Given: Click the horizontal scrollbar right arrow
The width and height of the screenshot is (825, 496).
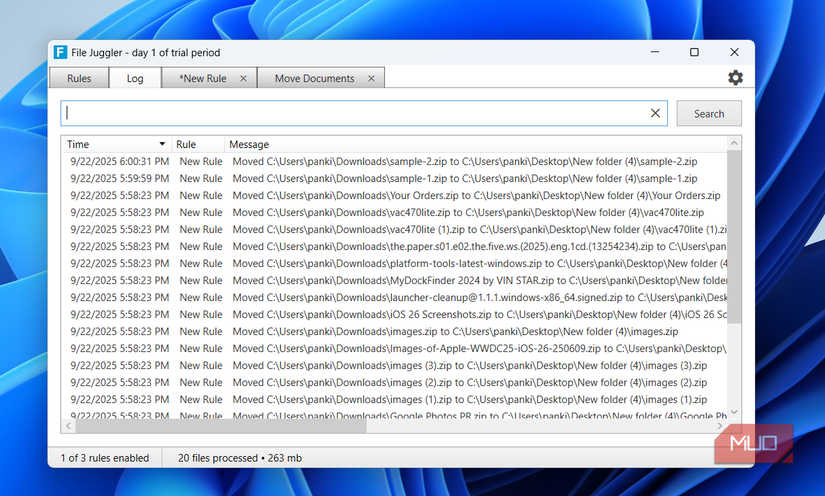Looking at the screenshot, I should pos(720,426).
